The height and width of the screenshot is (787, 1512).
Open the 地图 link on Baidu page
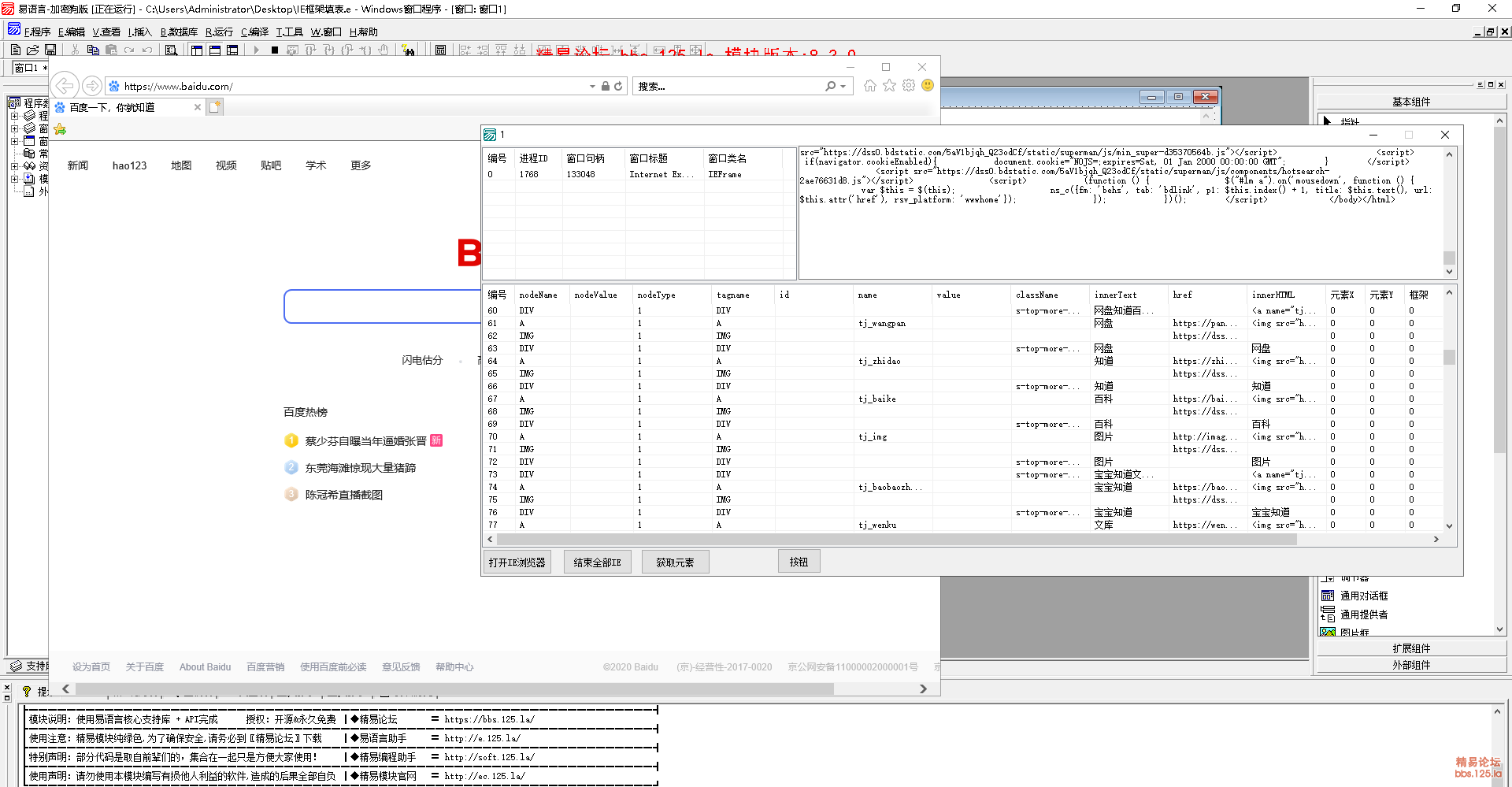pyautogui.click(x=182, y=165)
